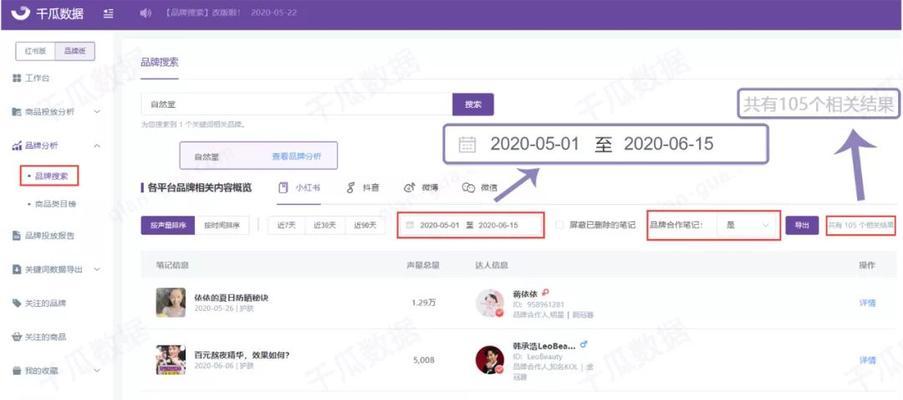Click the speaker announcement icon
Screen dimensions: 903x400
click(145, 13)
